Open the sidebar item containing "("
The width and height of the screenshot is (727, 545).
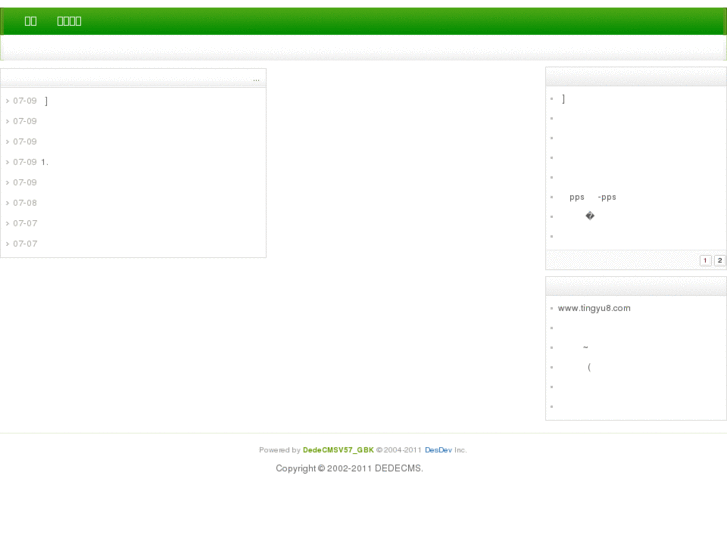[589, 367]
